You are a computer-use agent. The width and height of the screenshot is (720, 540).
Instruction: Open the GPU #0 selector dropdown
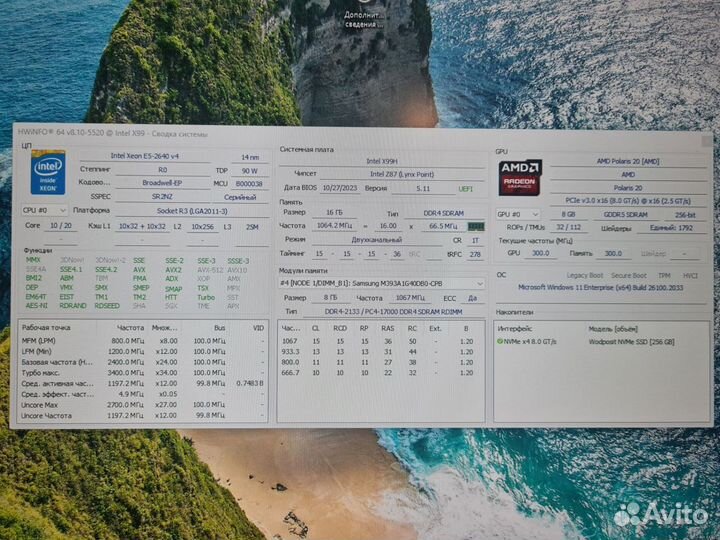point(518,214)
